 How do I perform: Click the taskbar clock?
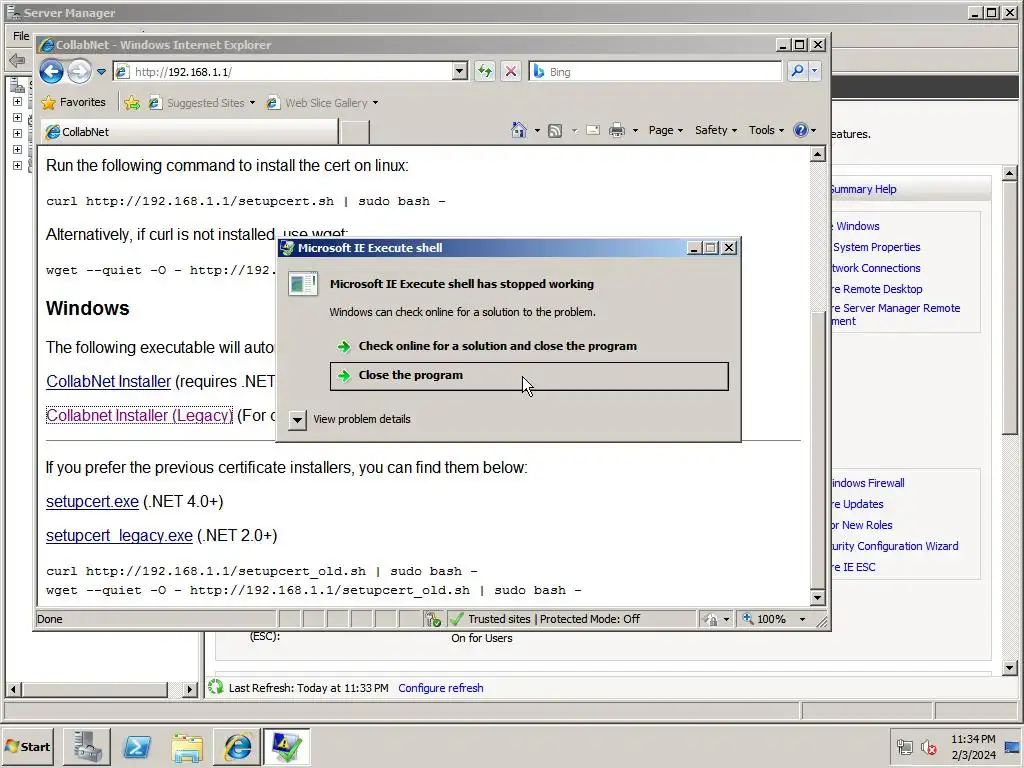click(973, 746)
